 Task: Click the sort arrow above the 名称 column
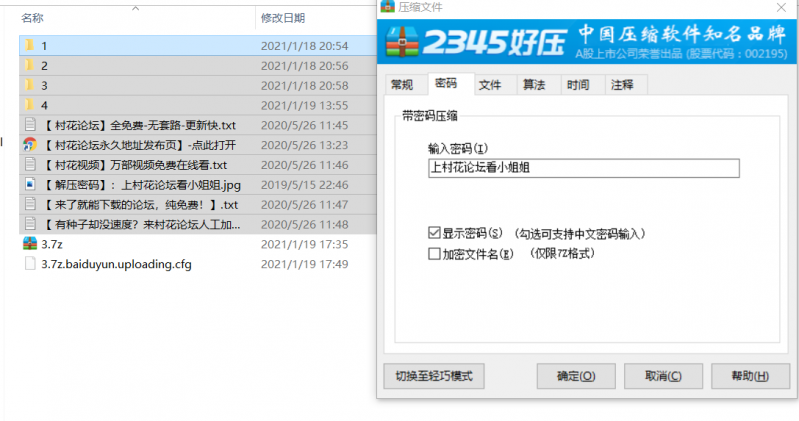(134, 7)
